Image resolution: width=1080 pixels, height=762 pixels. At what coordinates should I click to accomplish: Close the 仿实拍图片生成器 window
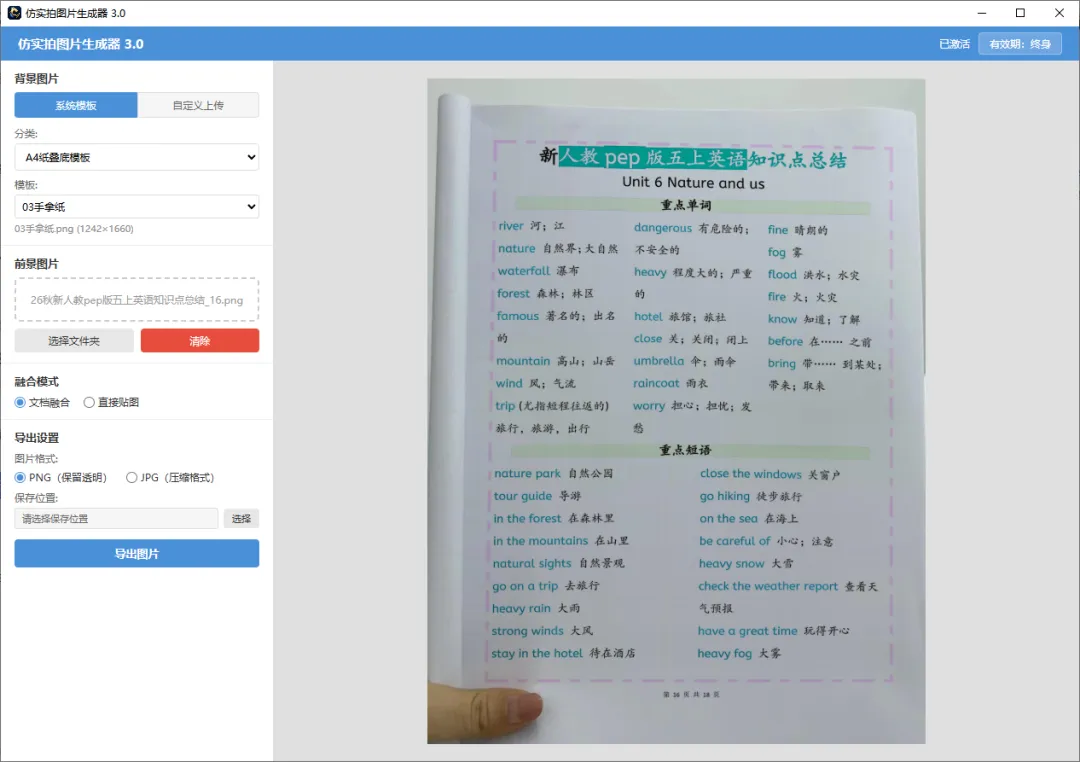tap(1059, 12)
